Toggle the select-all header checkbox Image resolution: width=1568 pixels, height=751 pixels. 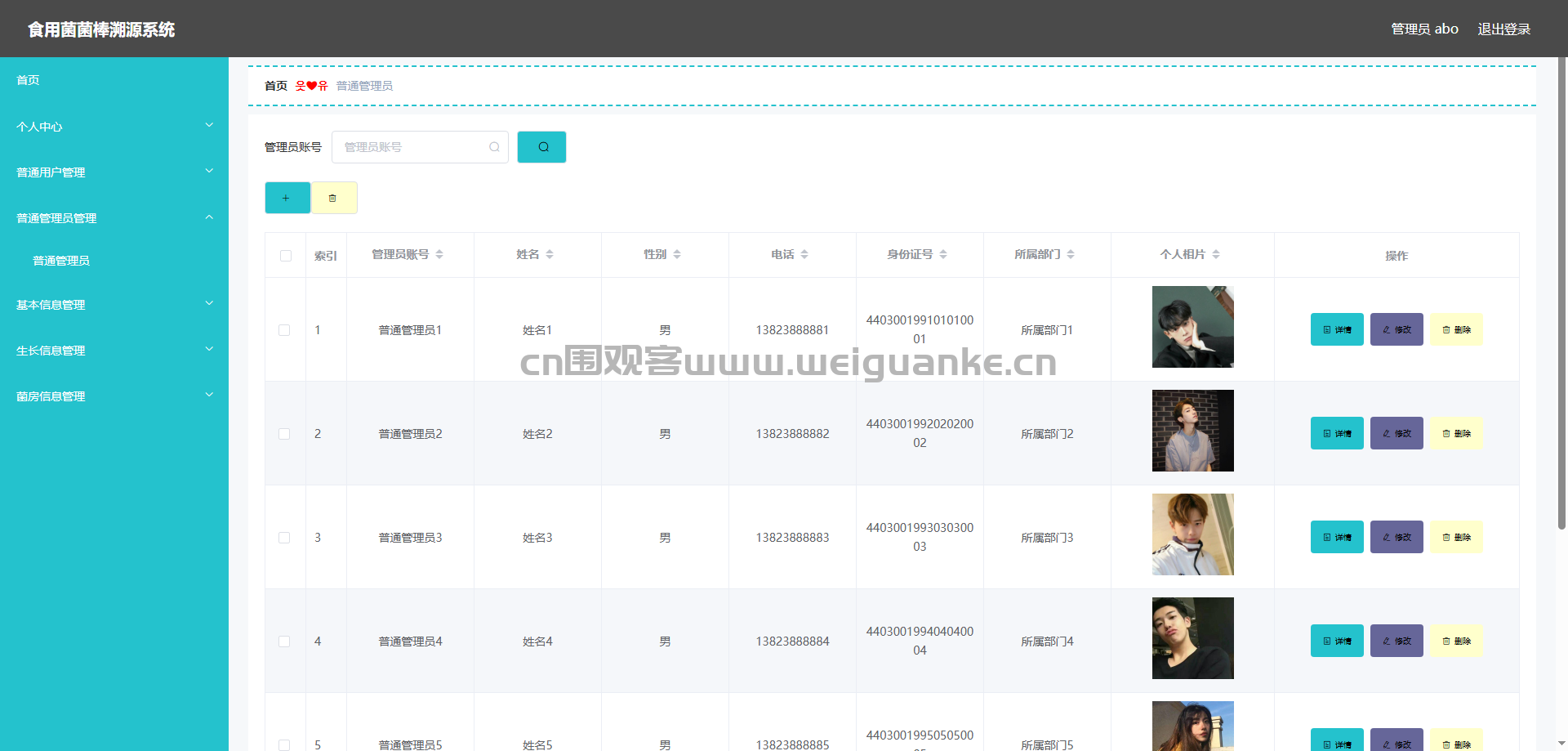(x=286, y=256)
